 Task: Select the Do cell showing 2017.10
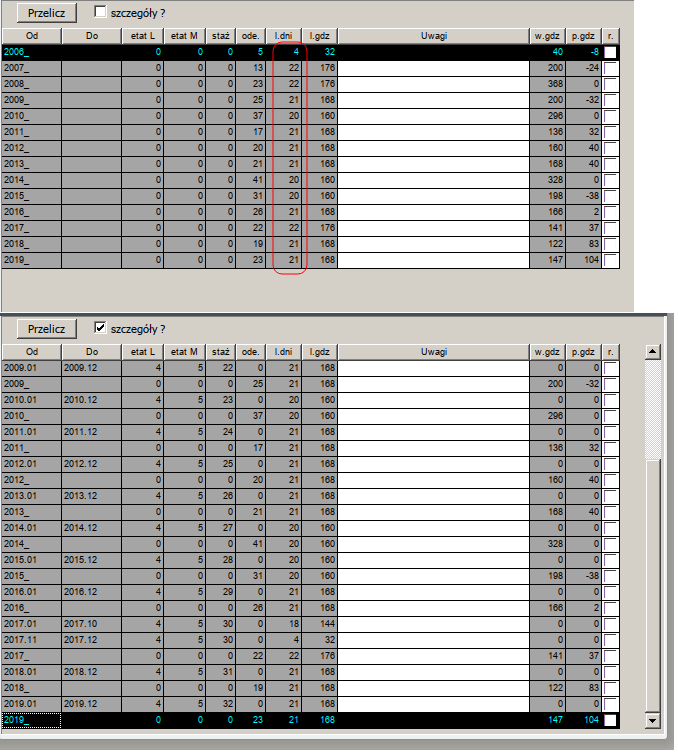pos(91,624)
